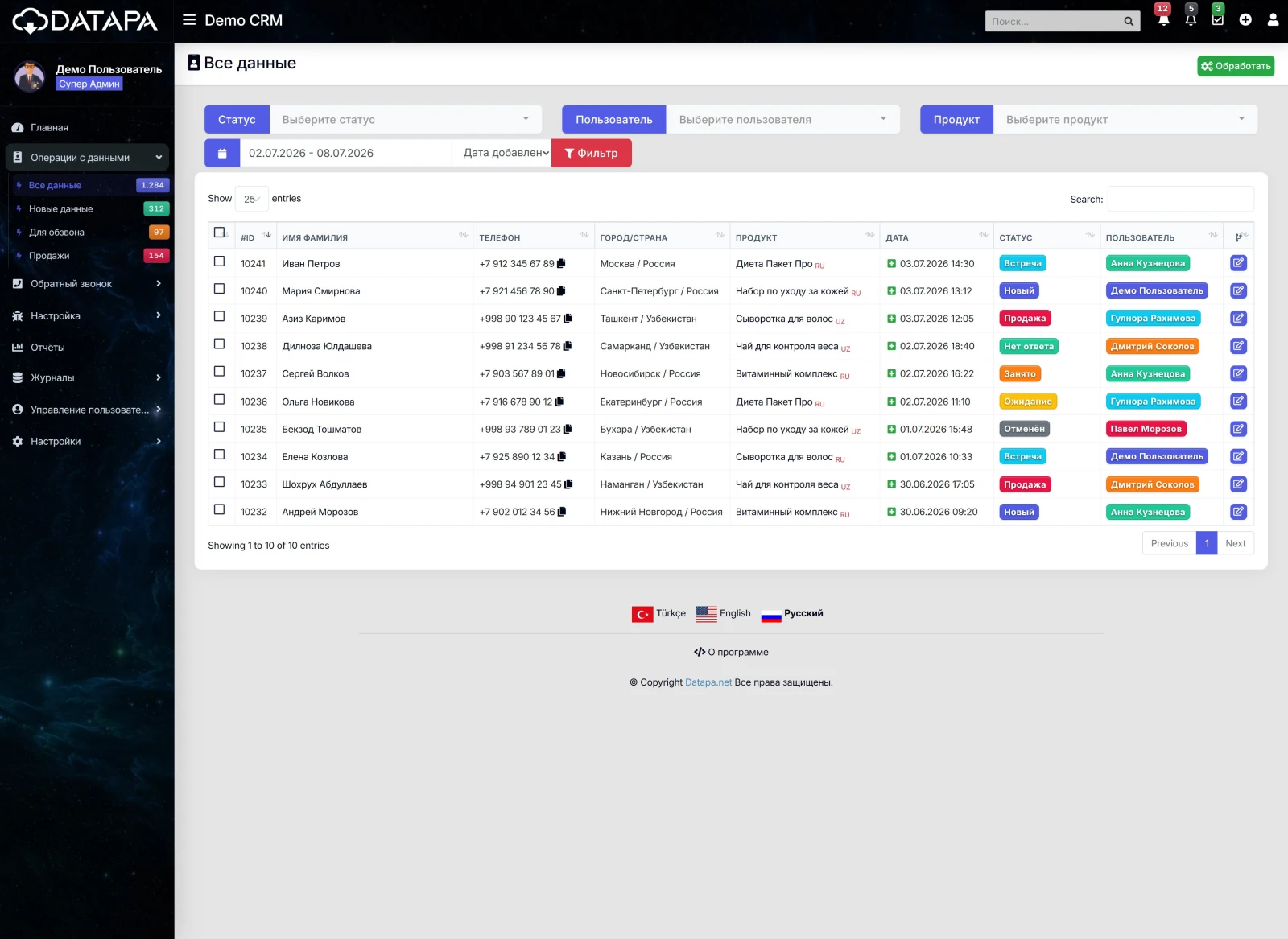Copy phone number +998 90 123 45 67
The image size is (1288, 939).
[x=568, y=319]
